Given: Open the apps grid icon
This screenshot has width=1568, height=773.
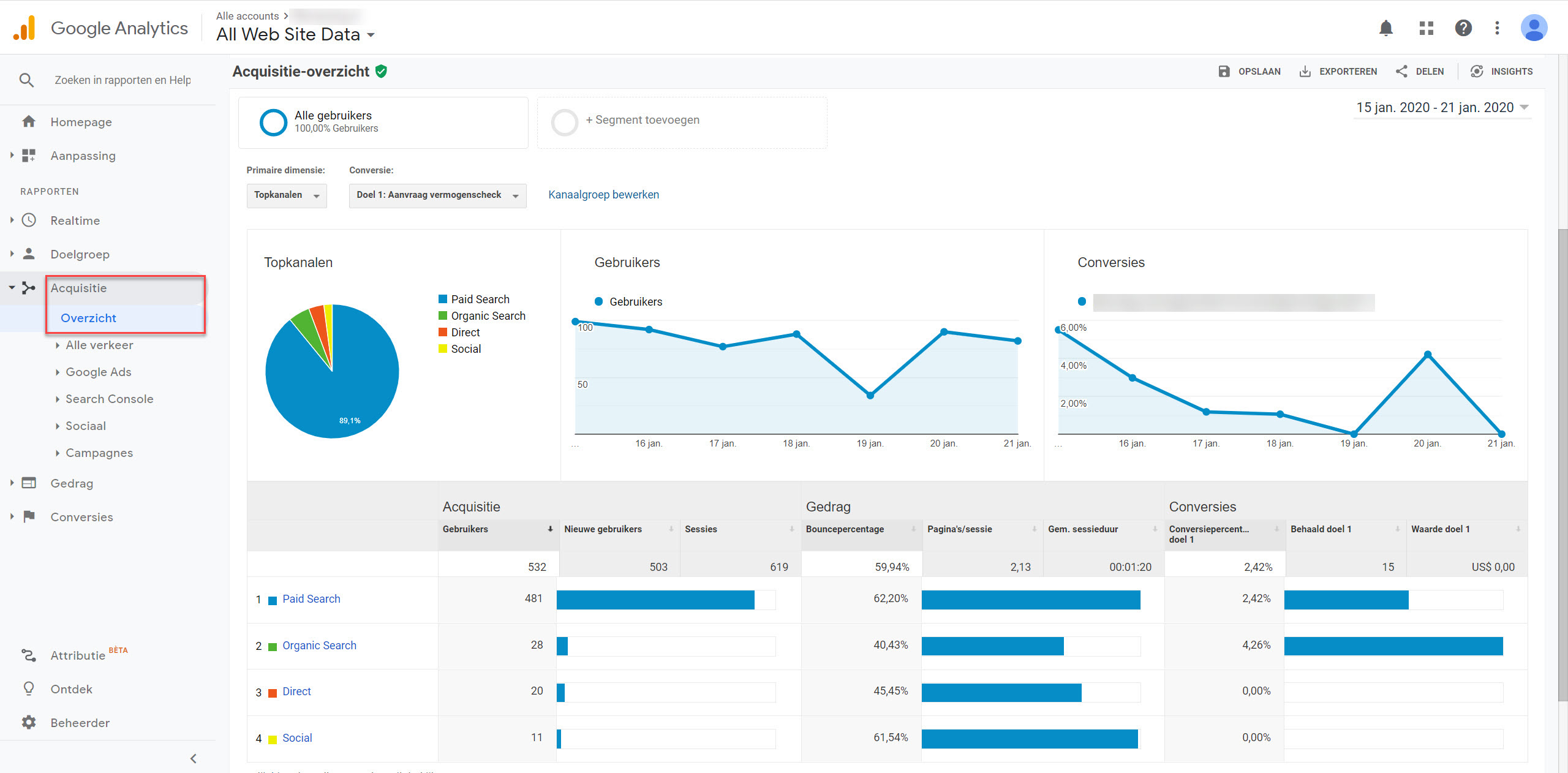Looking at the screenshot, I should click(x=1427, y=28).
